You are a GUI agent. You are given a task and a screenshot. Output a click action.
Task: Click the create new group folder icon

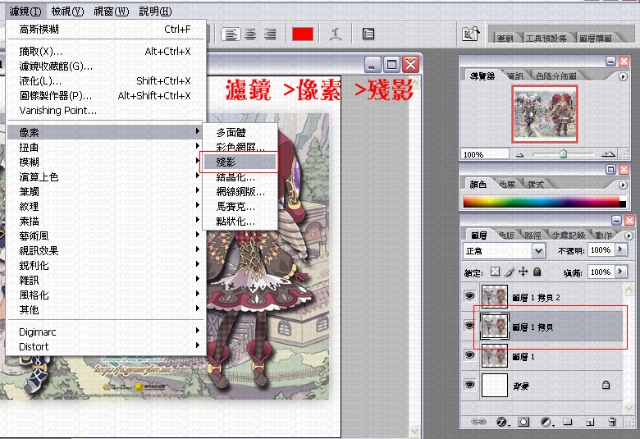pyautogui.click(x=568, y=422)
